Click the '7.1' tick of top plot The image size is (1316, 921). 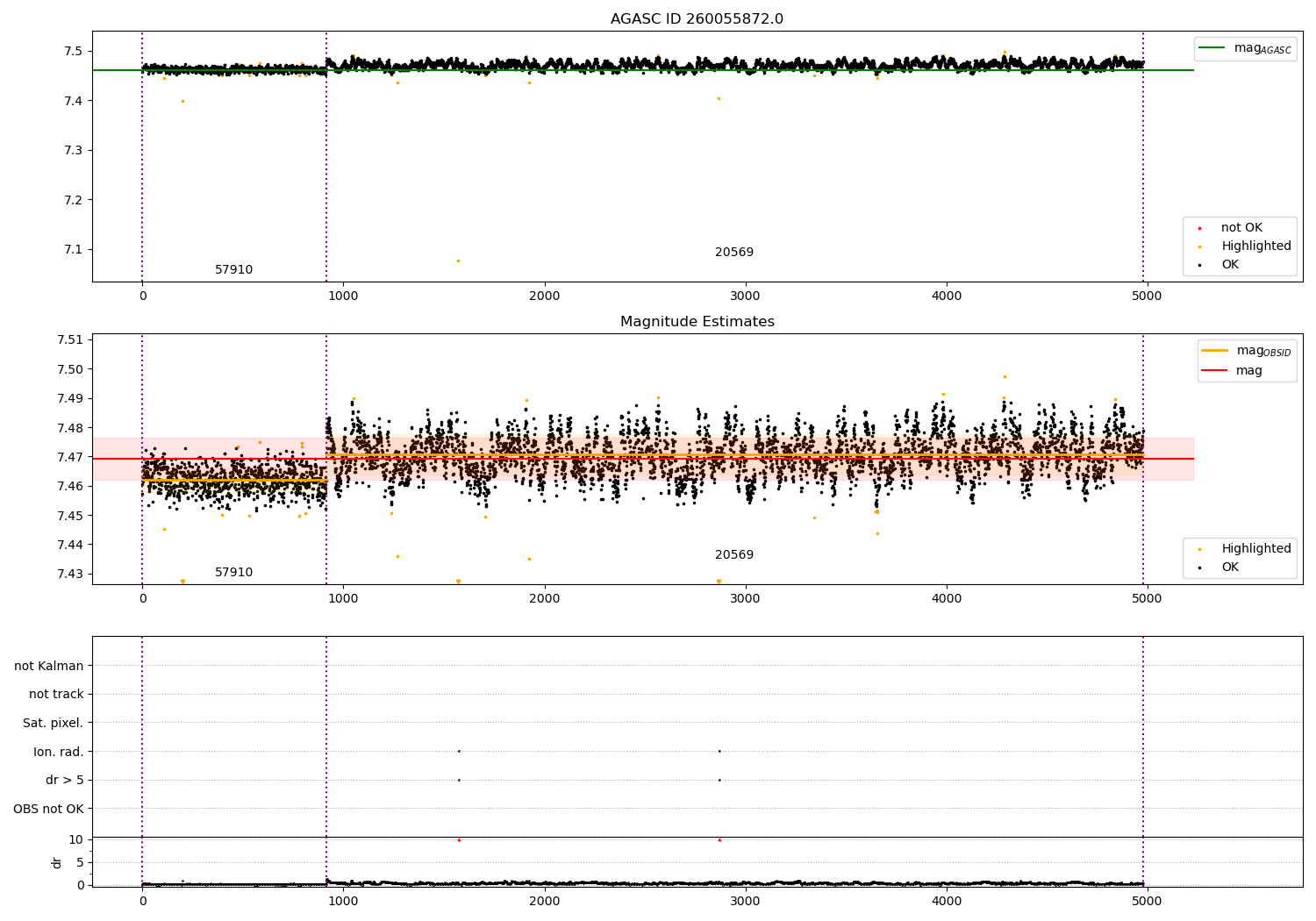click(x=74, y=249)
